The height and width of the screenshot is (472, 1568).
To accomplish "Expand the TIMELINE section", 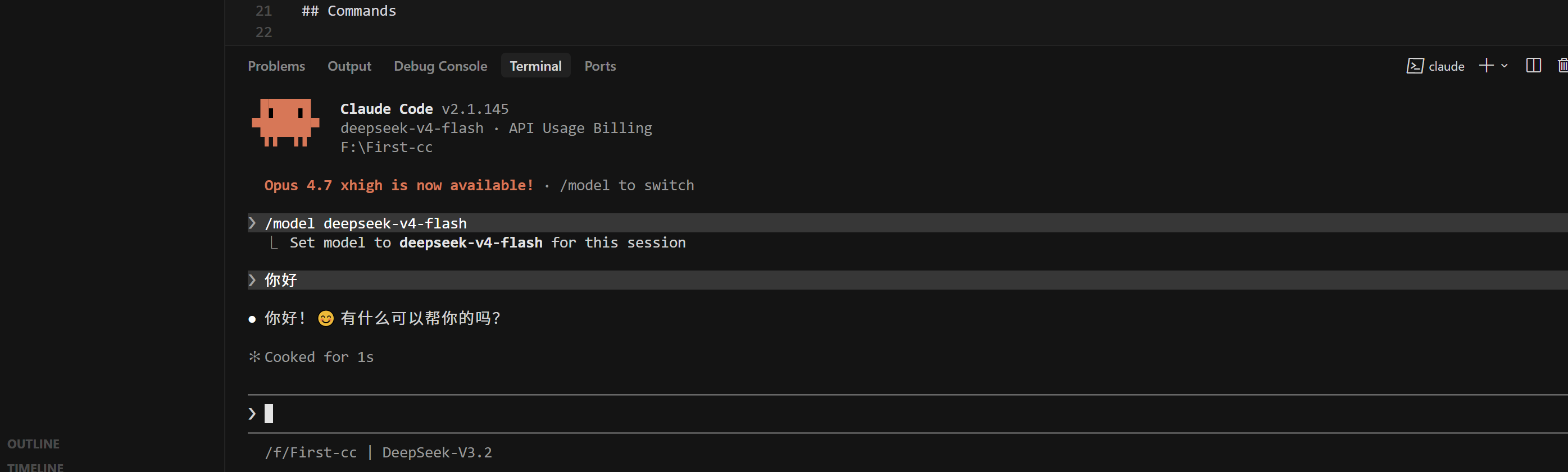I will 35,466.
